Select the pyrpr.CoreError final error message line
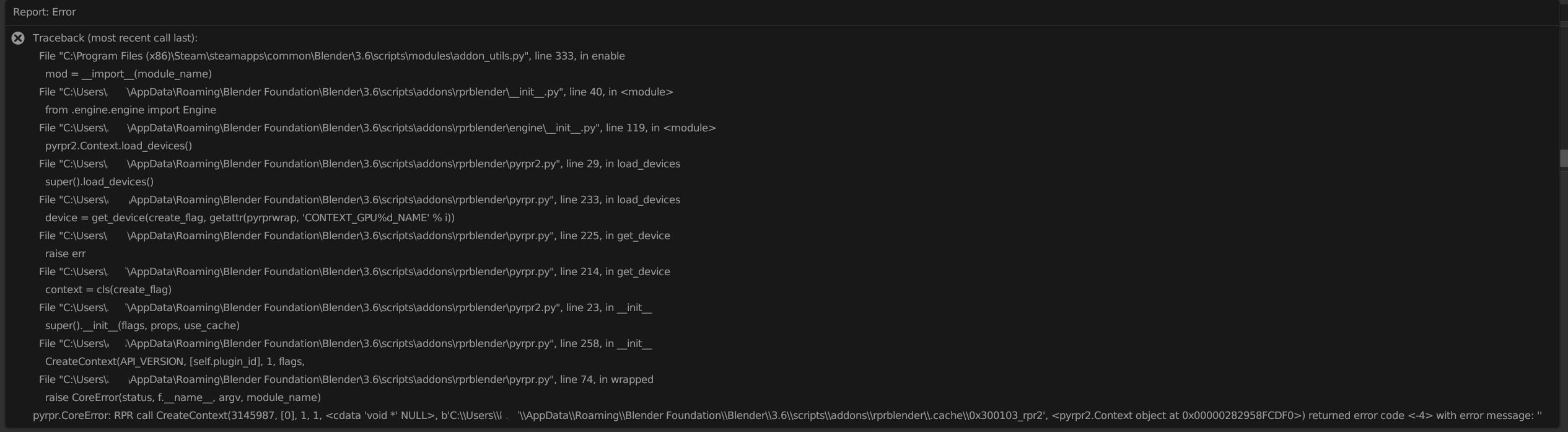 click(x=743, y=415)
